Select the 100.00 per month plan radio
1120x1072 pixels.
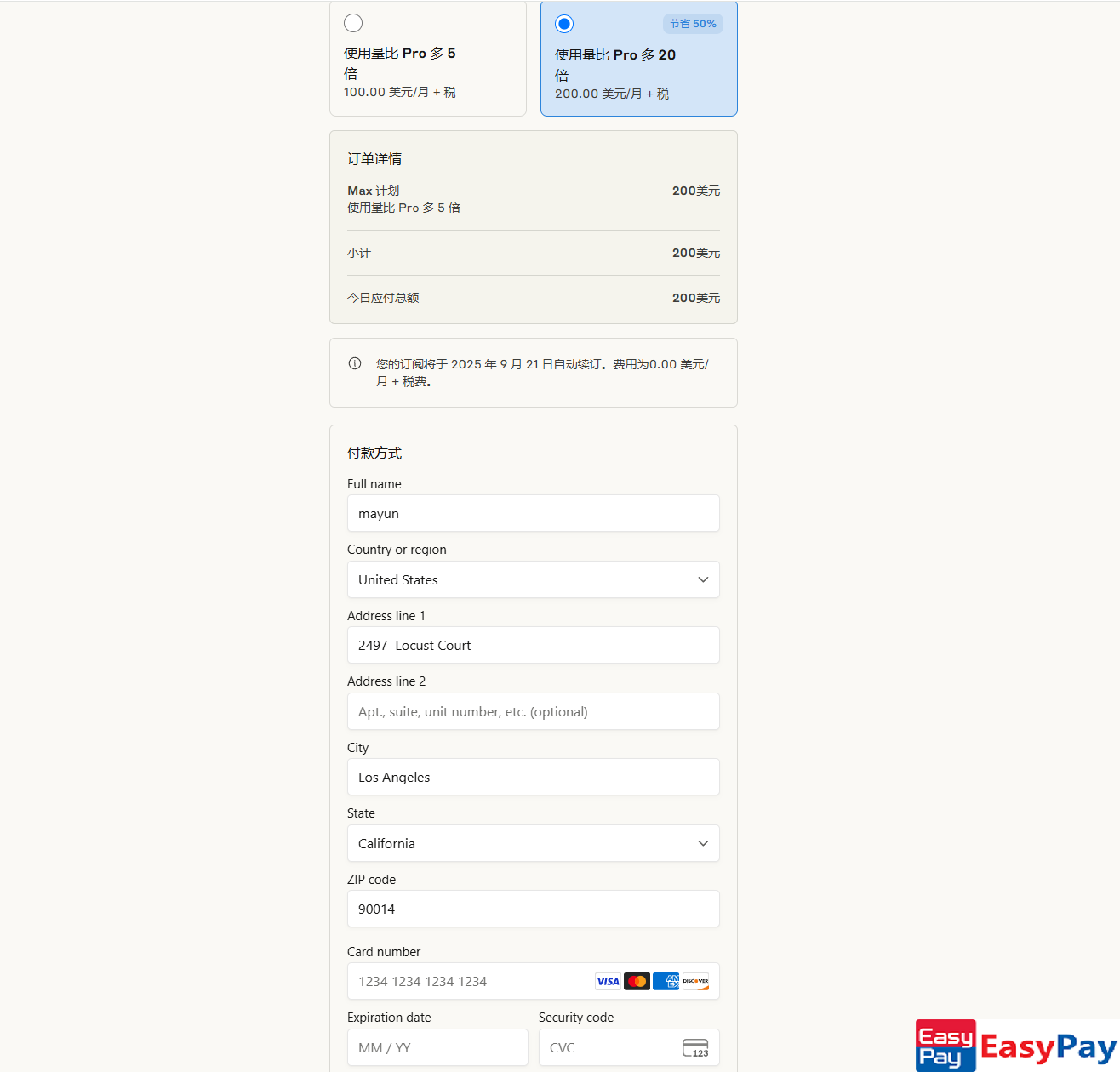pyautogui.click(x=353, y=23)
